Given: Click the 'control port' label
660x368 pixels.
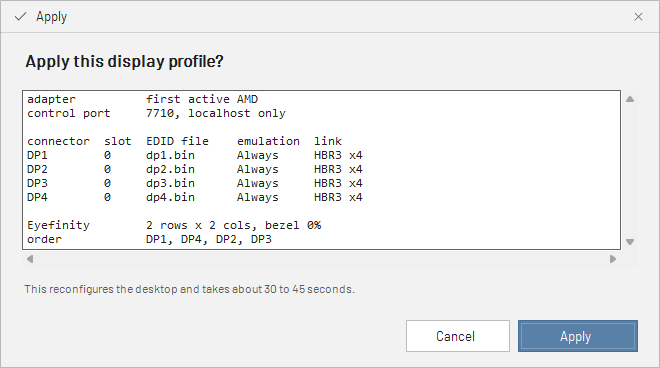Looking at the screenshot, I should pyautogui.click(x=69, y=113).
